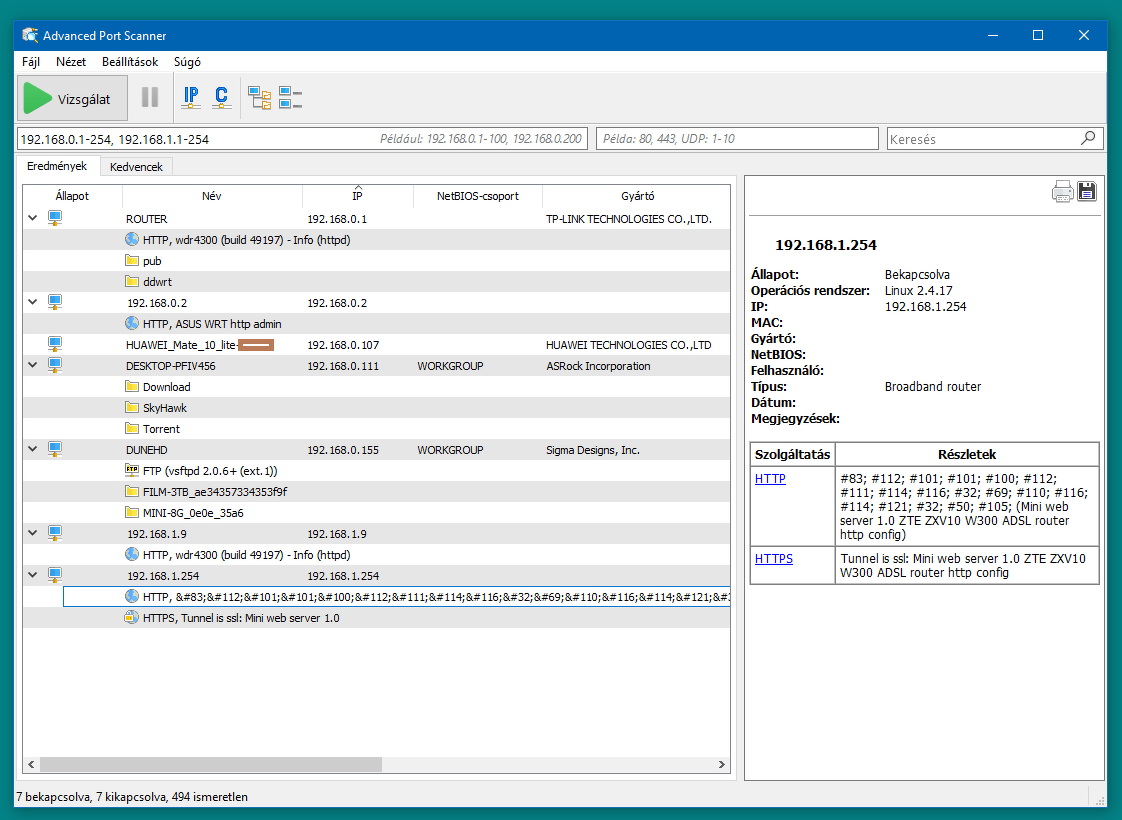This screenshot has width=1122, height=820.
Task: Click the scroll left arrow of results list
Action: point(31,764)
